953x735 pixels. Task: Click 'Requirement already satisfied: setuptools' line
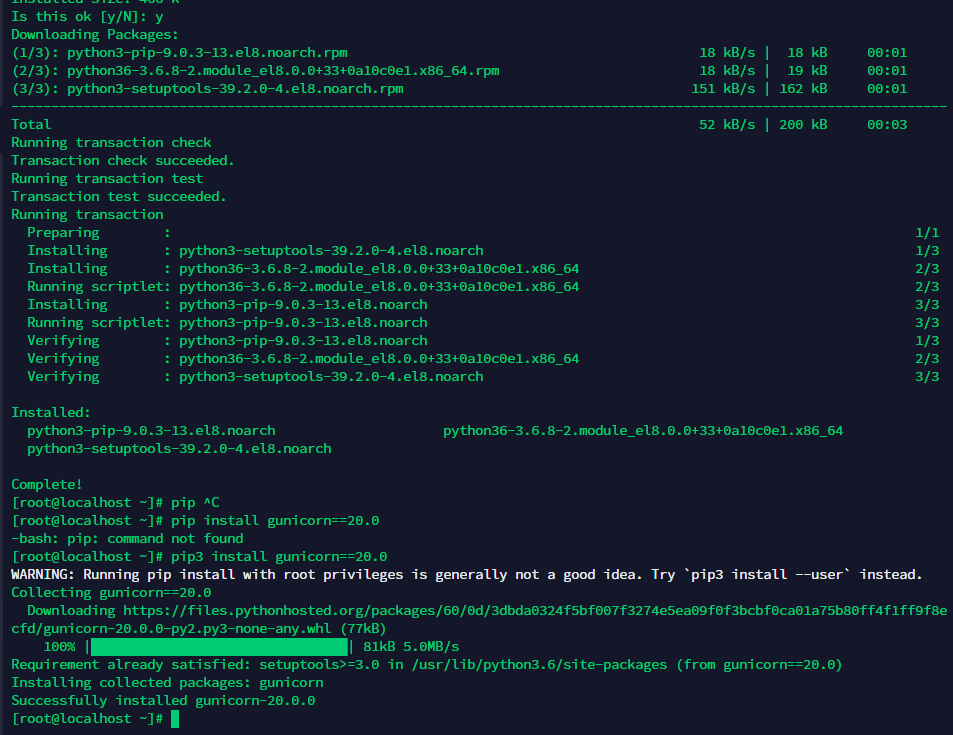pos(427,664)
